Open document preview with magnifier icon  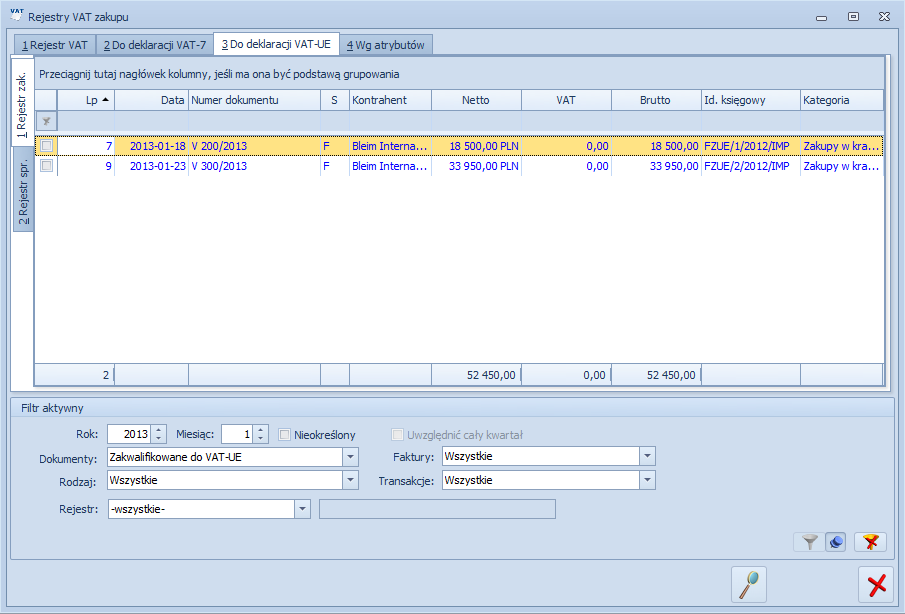coord(749,585)
